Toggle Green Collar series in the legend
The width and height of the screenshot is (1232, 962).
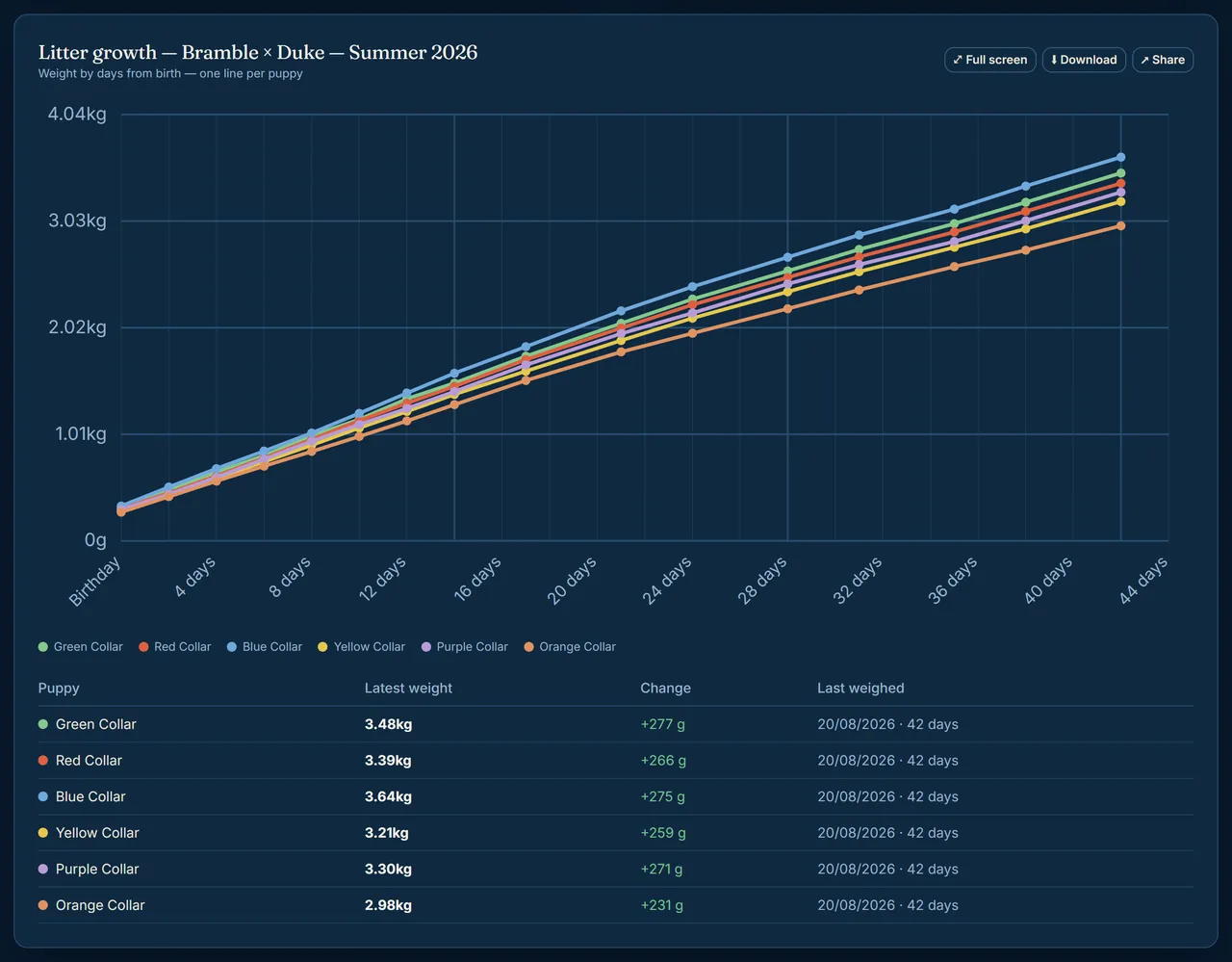click(81, 647)
